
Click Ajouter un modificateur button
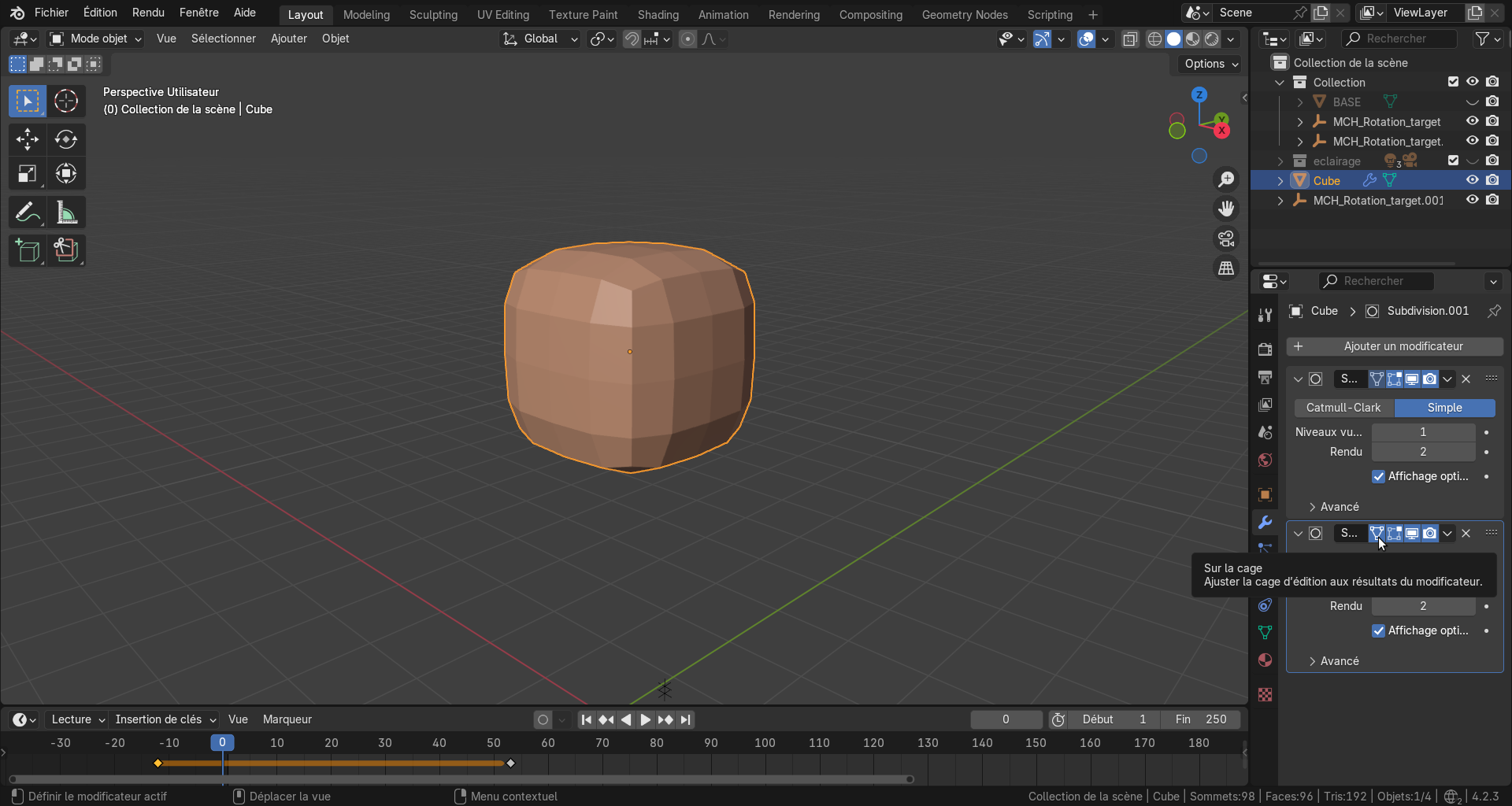pyautogui.click(x=1395, y=346)
